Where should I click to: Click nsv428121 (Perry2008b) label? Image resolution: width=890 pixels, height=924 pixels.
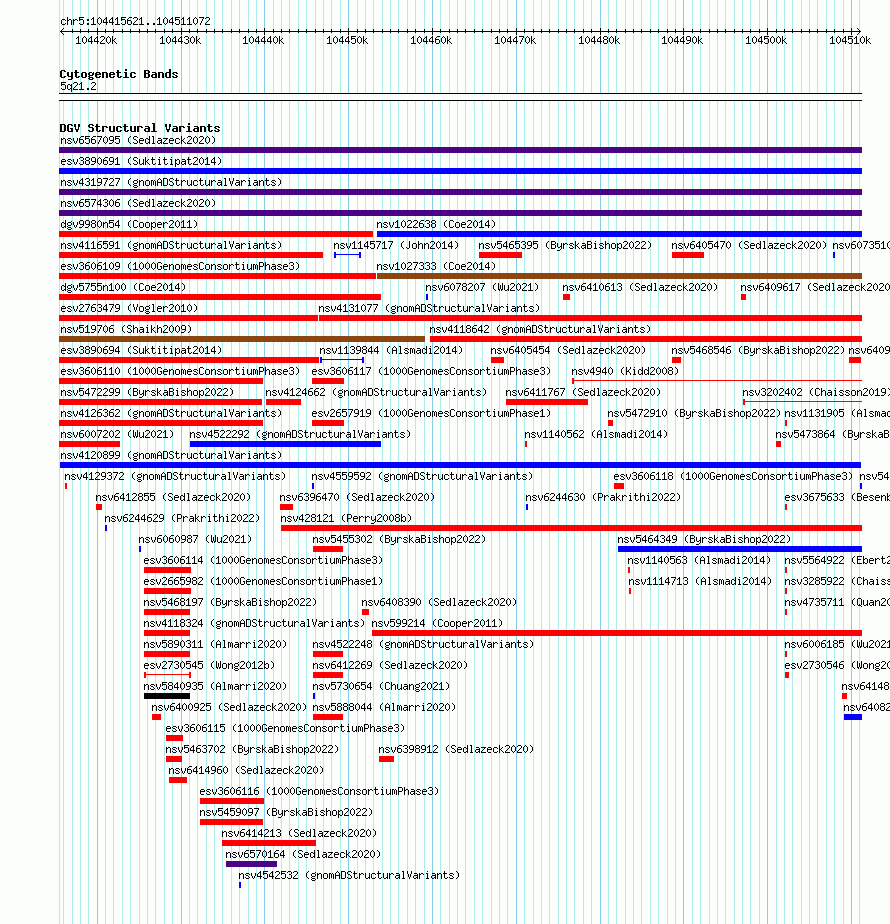click(x=346, y=519)
